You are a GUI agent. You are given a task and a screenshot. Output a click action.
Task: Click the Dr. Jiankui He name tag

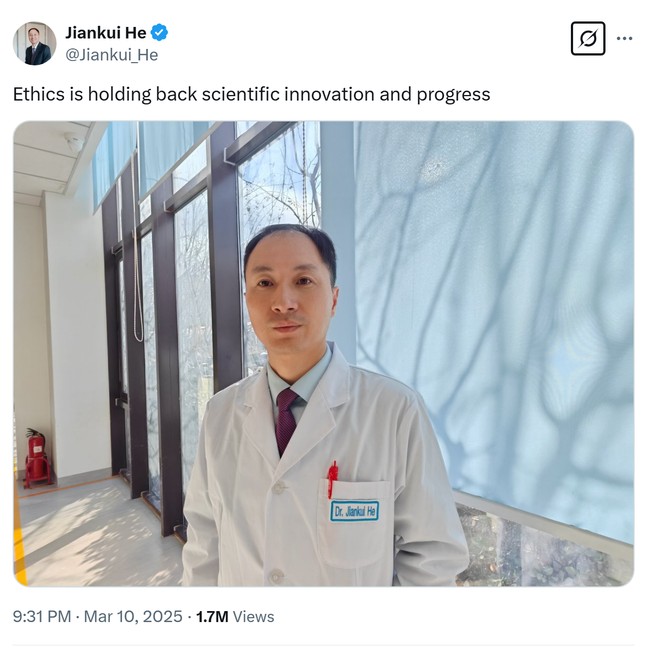354,511
